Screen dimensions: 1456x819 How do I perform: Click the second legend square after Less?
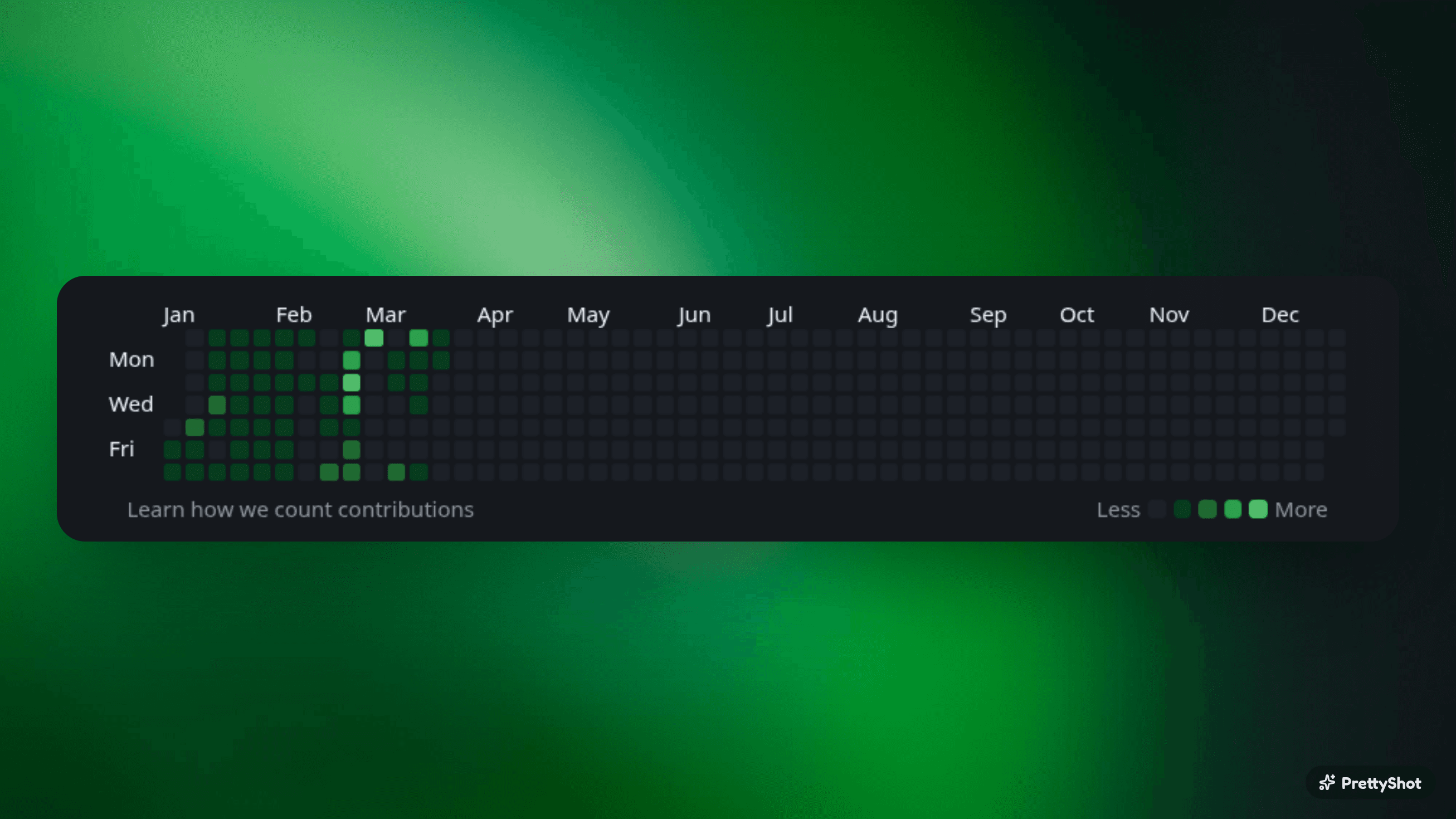click(x=1182, y=509)
